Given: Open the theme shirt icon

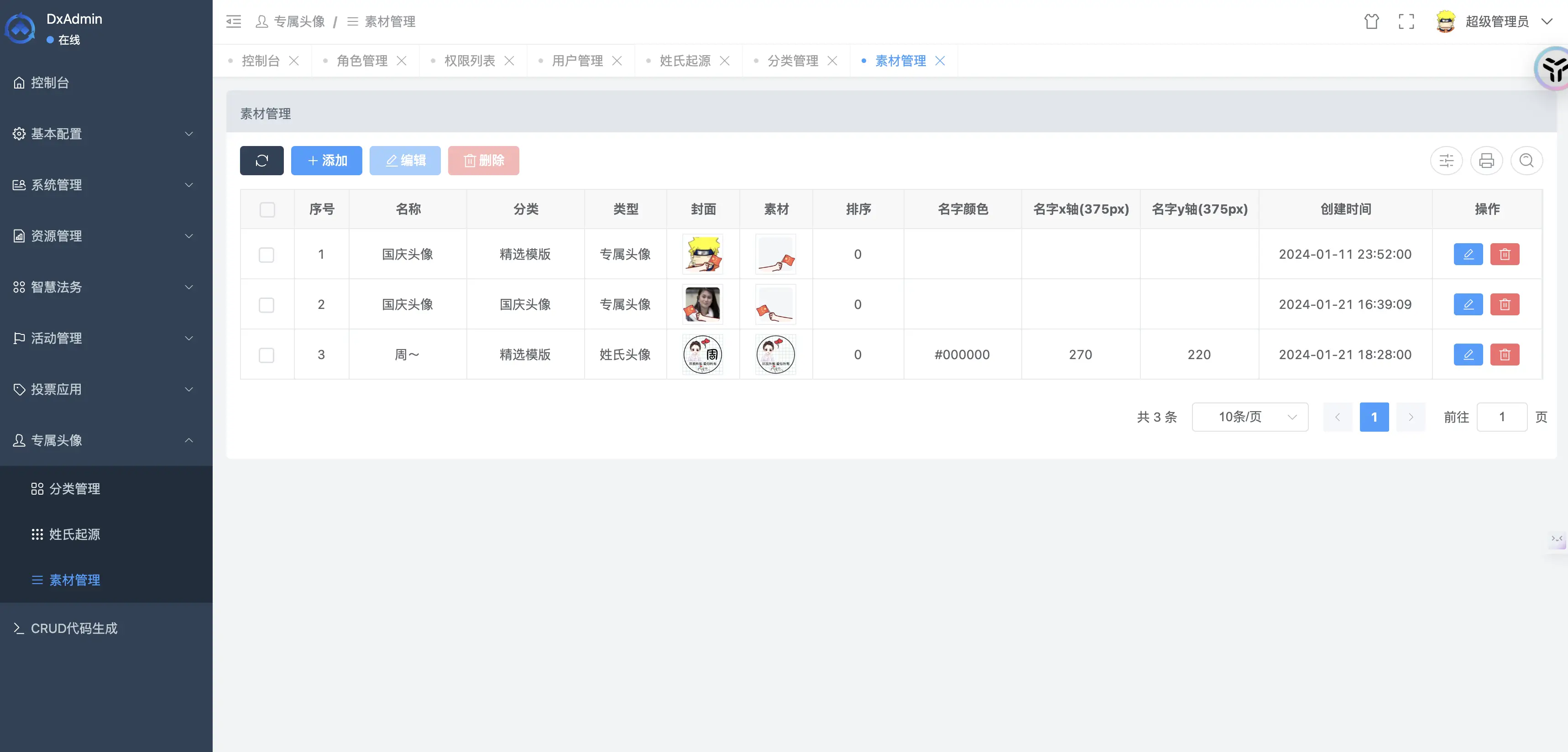Looking at the screenshot, I should coord(1371,22).
